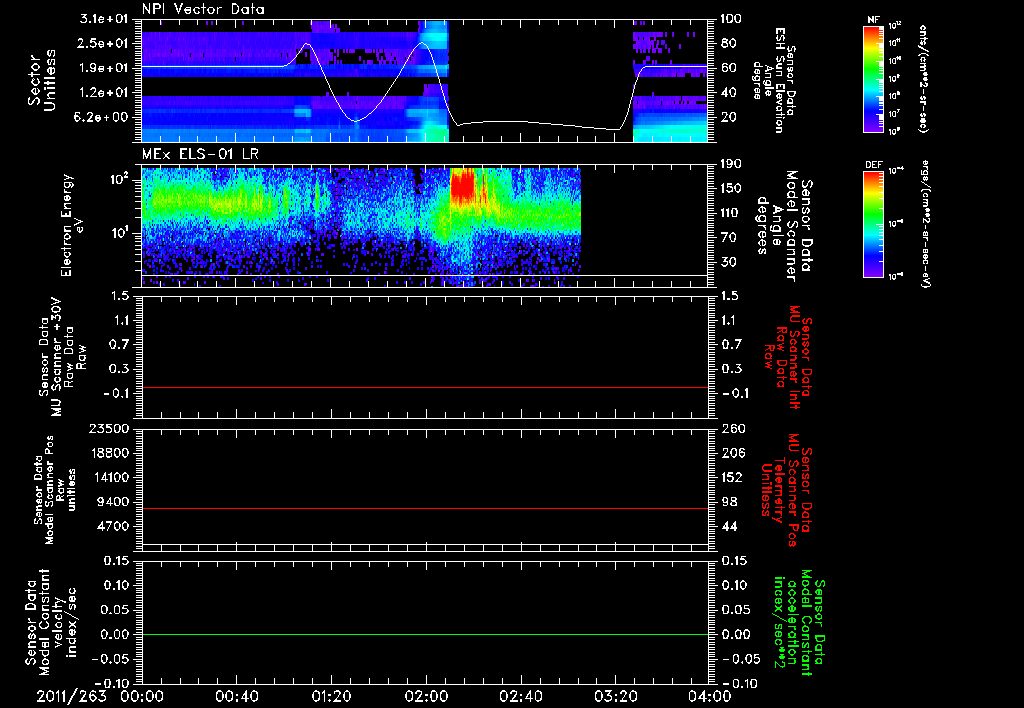
Task: Click the MEx ELS-01 LR panel title
Action: pos(202,155)
